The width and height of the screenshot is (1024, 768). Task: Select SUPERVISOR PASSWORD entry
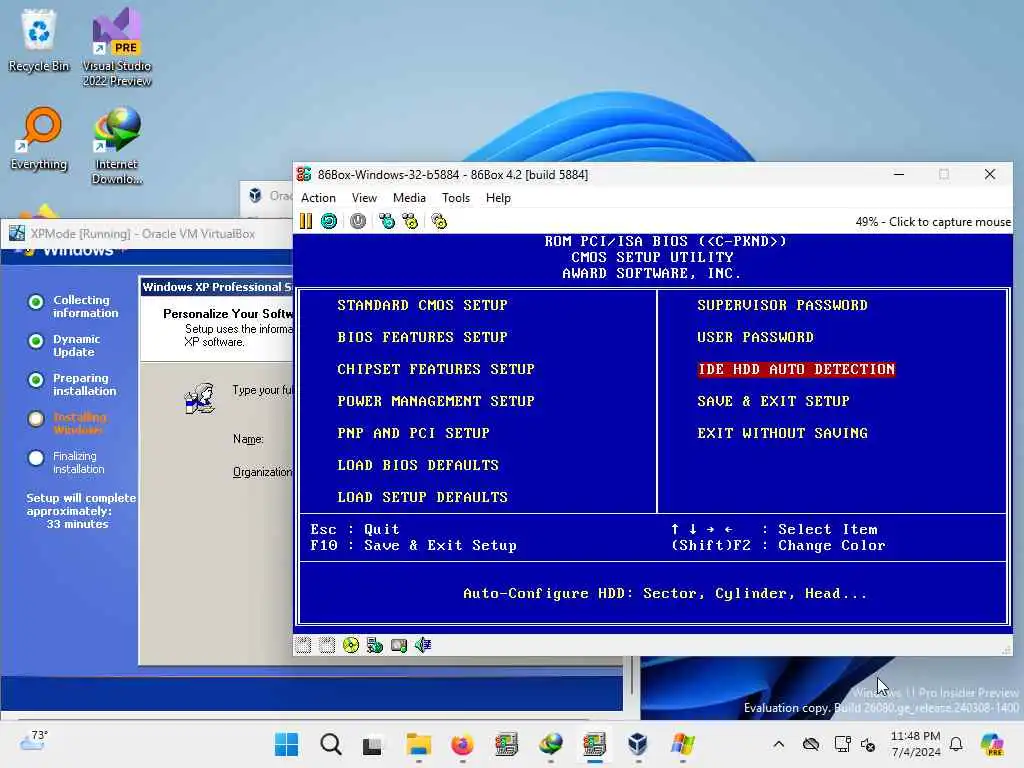coord(782,305)
